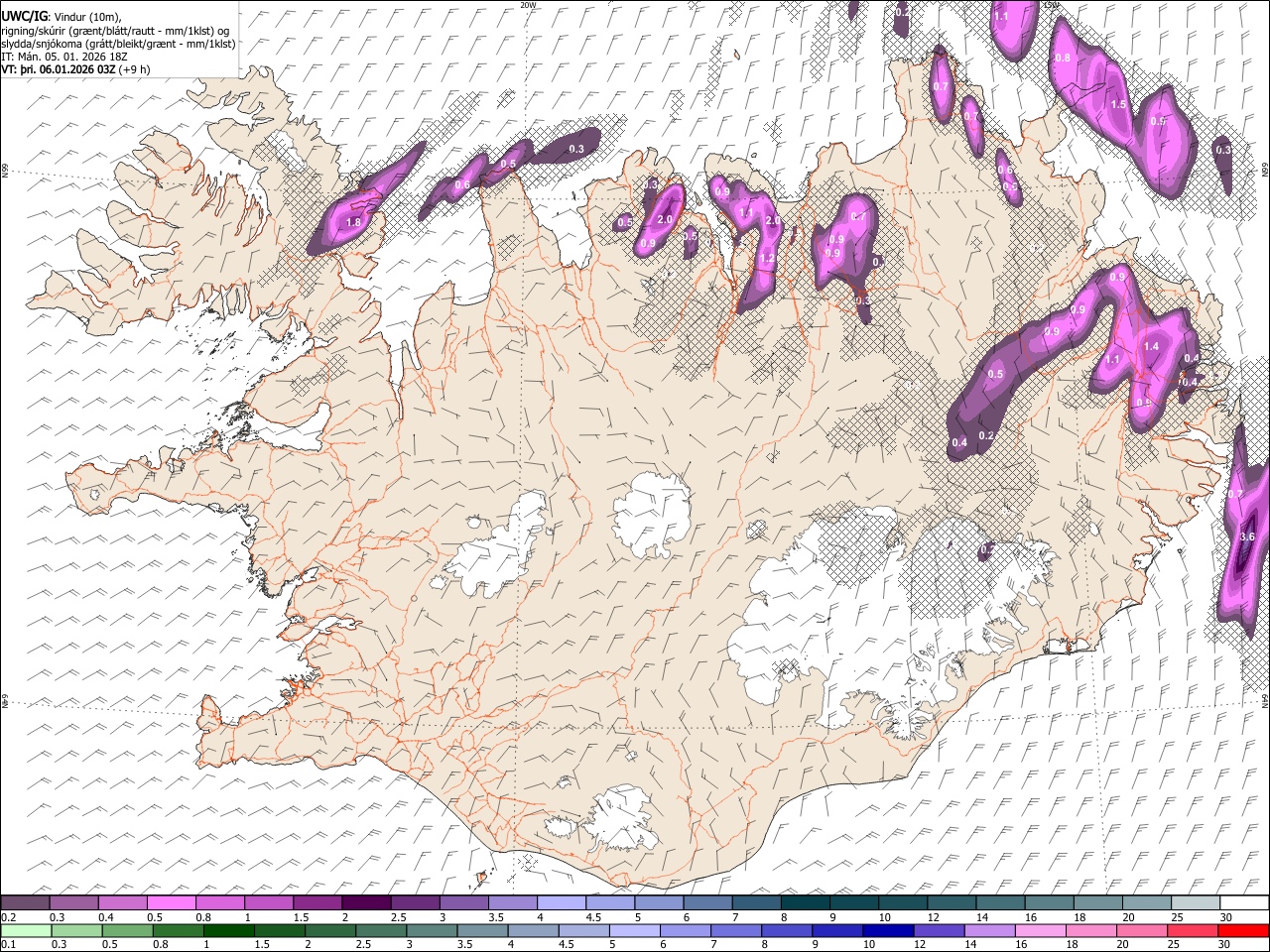Screen dimensions: 1270x952
Task: Click the '(+9 h)' forecast offset text
Action: pyautogui.click(x=135, y=69)
